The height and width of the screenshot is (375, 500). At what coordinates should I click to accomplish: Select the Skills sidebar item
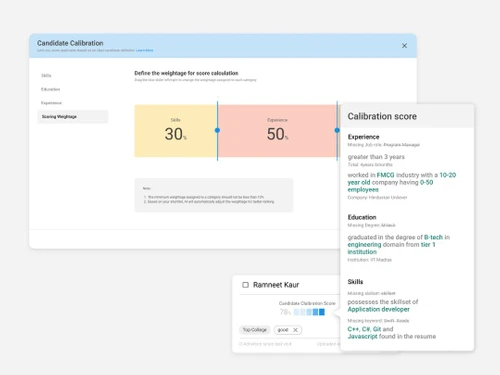click(x=46, y=76)
